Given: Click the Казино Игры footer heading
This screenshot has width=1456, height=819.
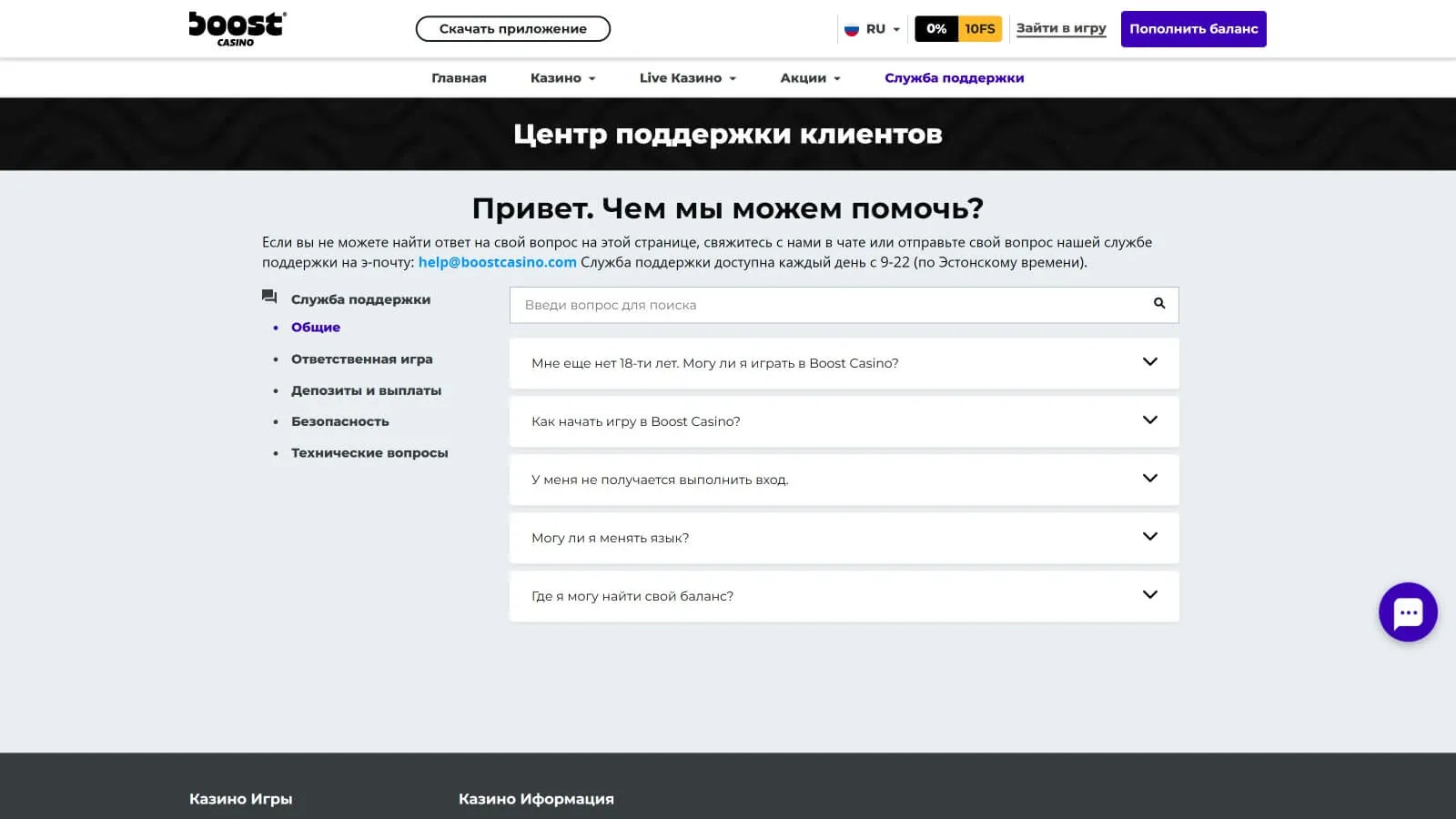Looking at the screenshot, I should [x=241, y=799].
